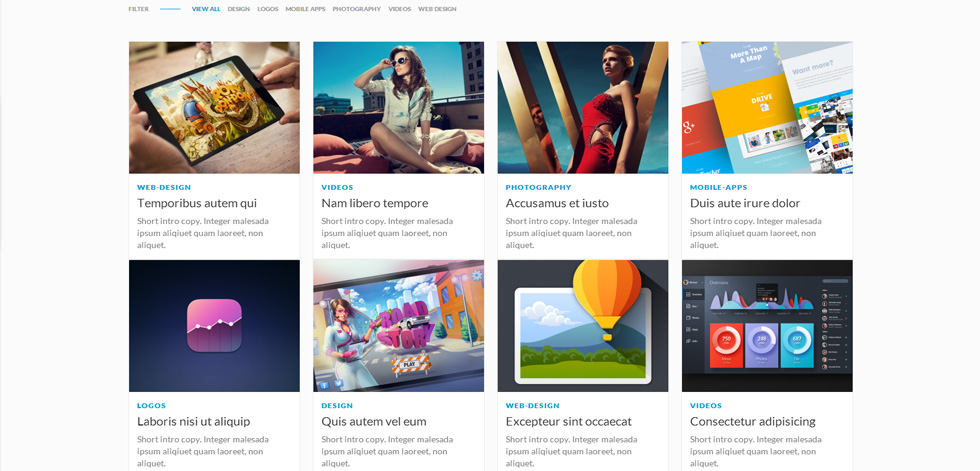980x471 pixels.
Task: Click intro copy under Laboris nisi ut aliquip
Action: click(x=203, y=452)
